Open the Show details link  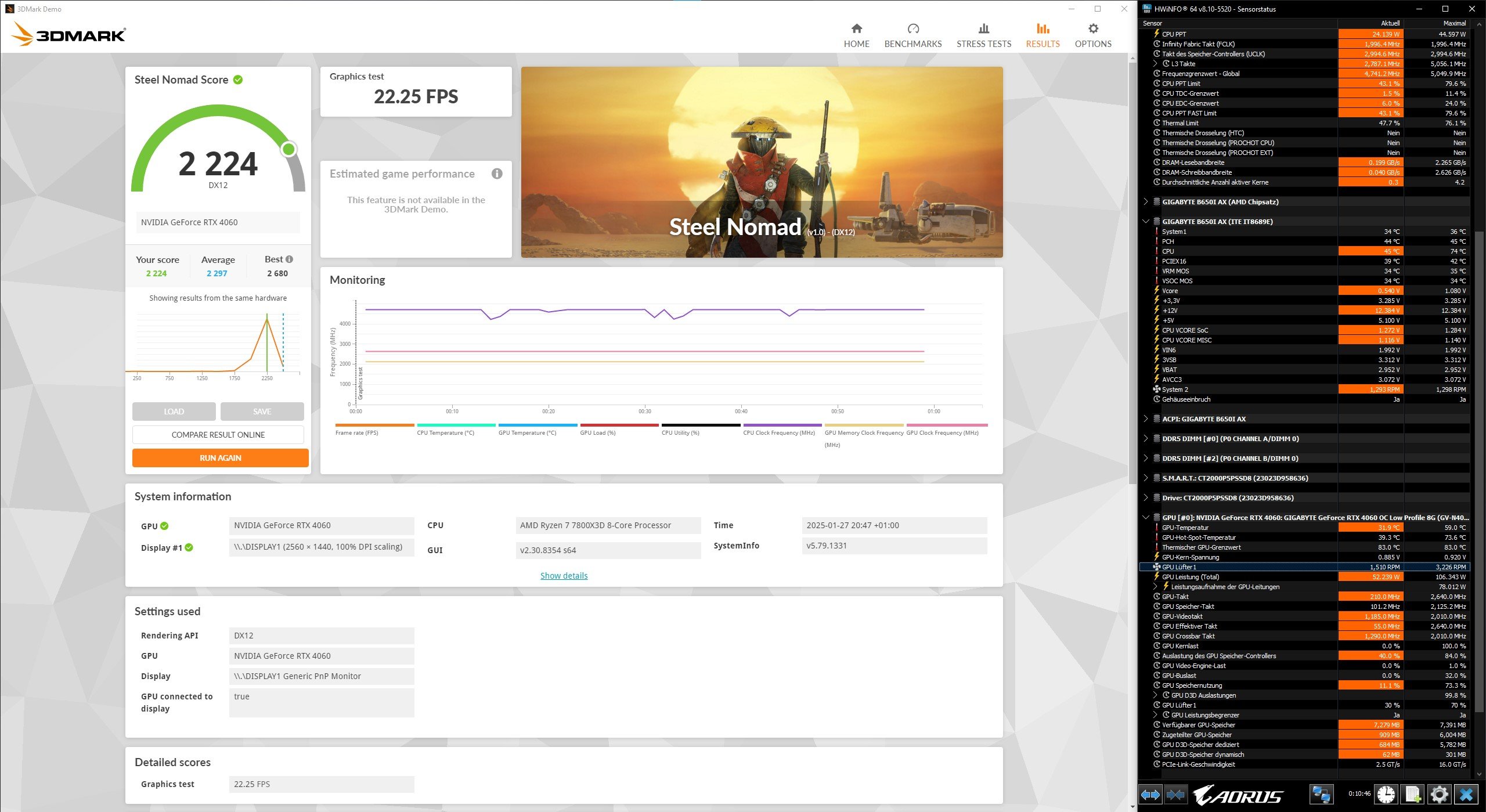click(x=564, y=576)
